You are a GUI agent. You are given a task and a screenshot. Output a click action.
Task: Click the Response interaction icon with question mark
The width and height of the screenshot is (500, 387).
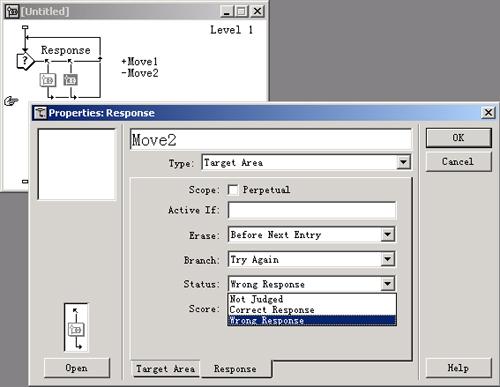coord(25,61)
